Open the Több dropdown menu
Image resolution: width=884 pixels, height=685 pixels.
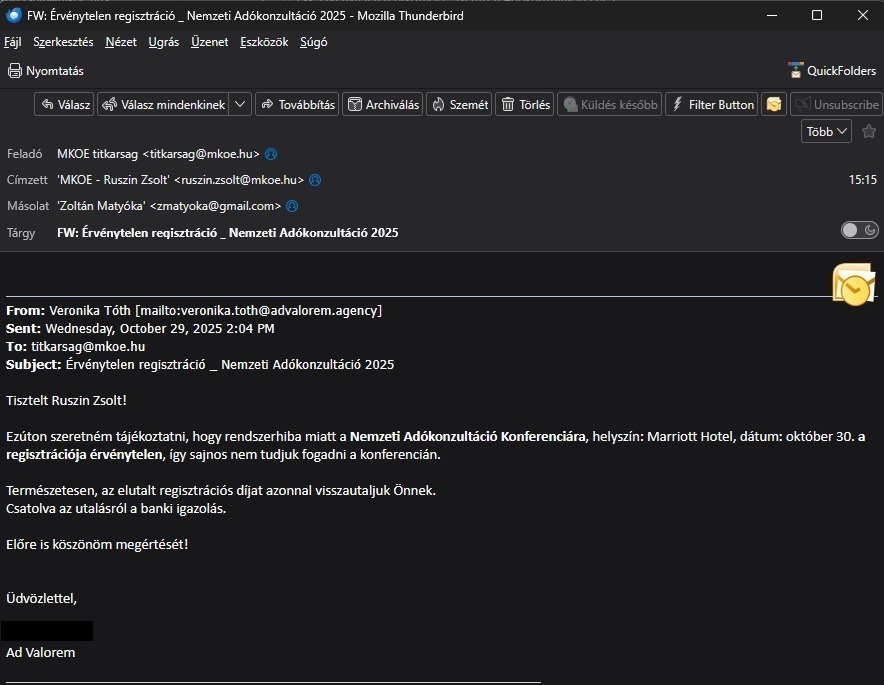click(x=826, y=131)
